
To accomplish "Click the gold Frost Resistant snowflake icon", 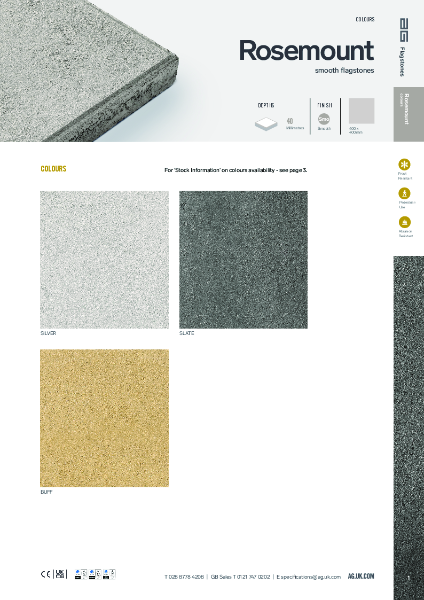I will [404, 164].
